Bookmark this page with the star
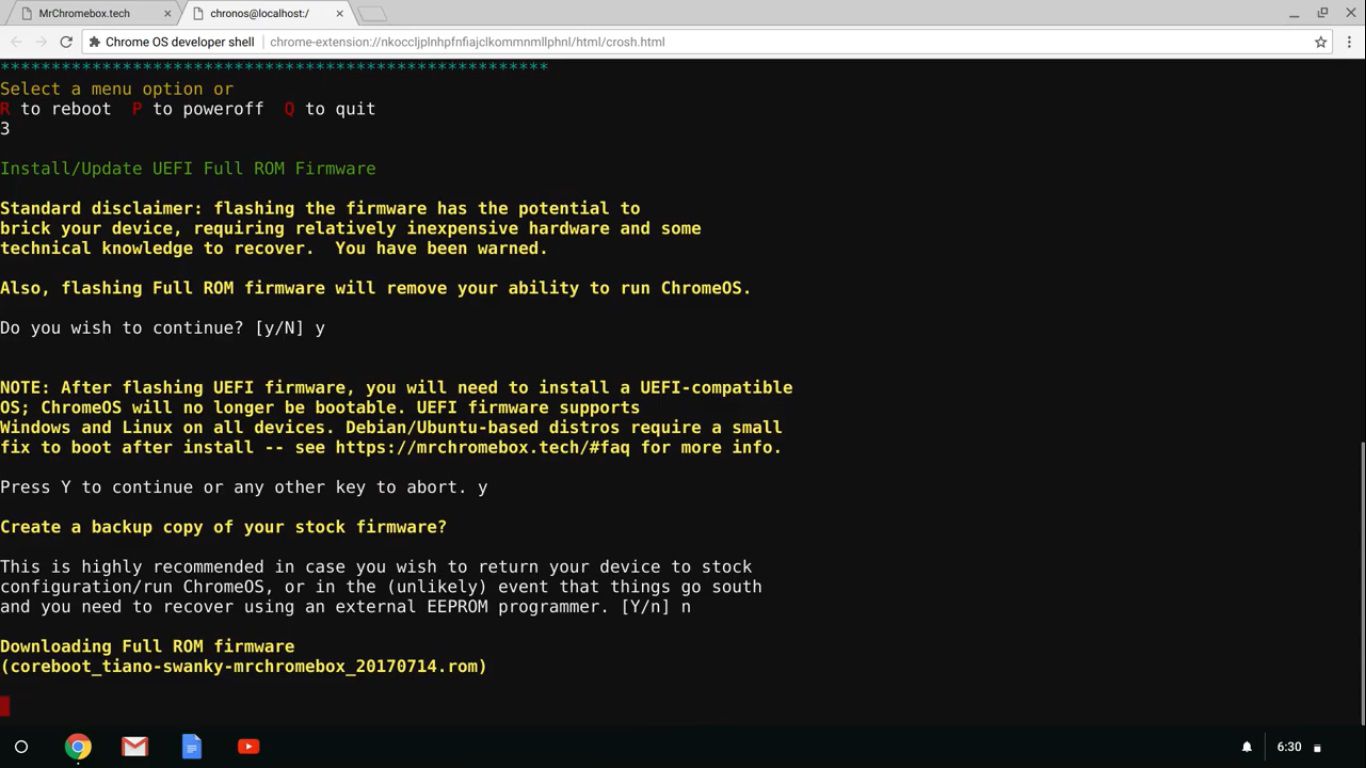The width and height of the screenshot is (1366, 768). coord(1321,42)
